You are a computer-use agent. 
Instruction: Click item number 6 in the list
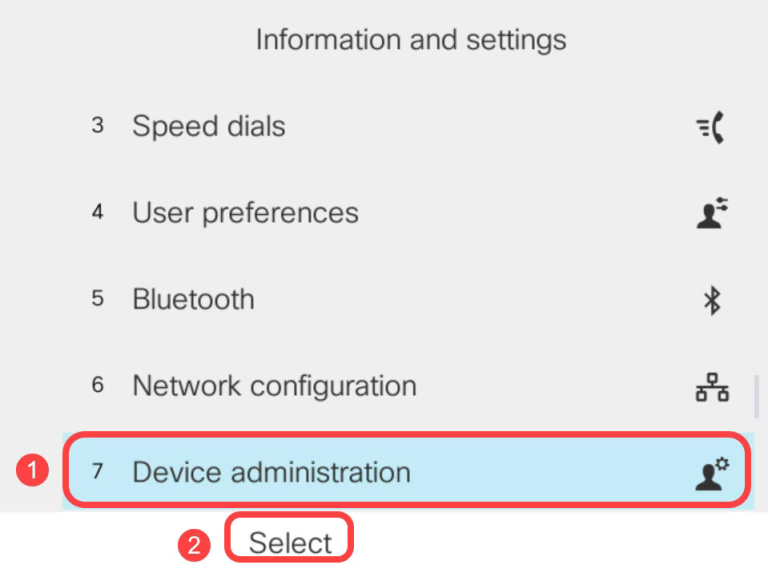coord(97,386)
